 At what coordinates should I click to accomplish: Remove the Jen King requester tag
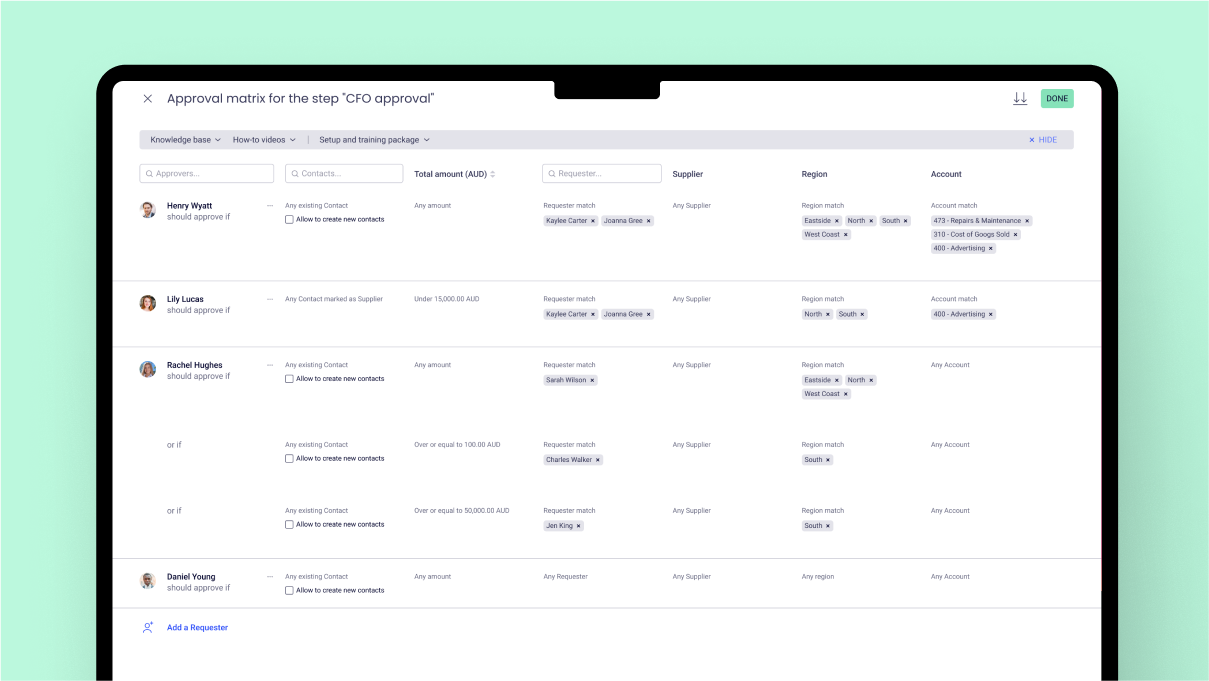coord(579,525)
